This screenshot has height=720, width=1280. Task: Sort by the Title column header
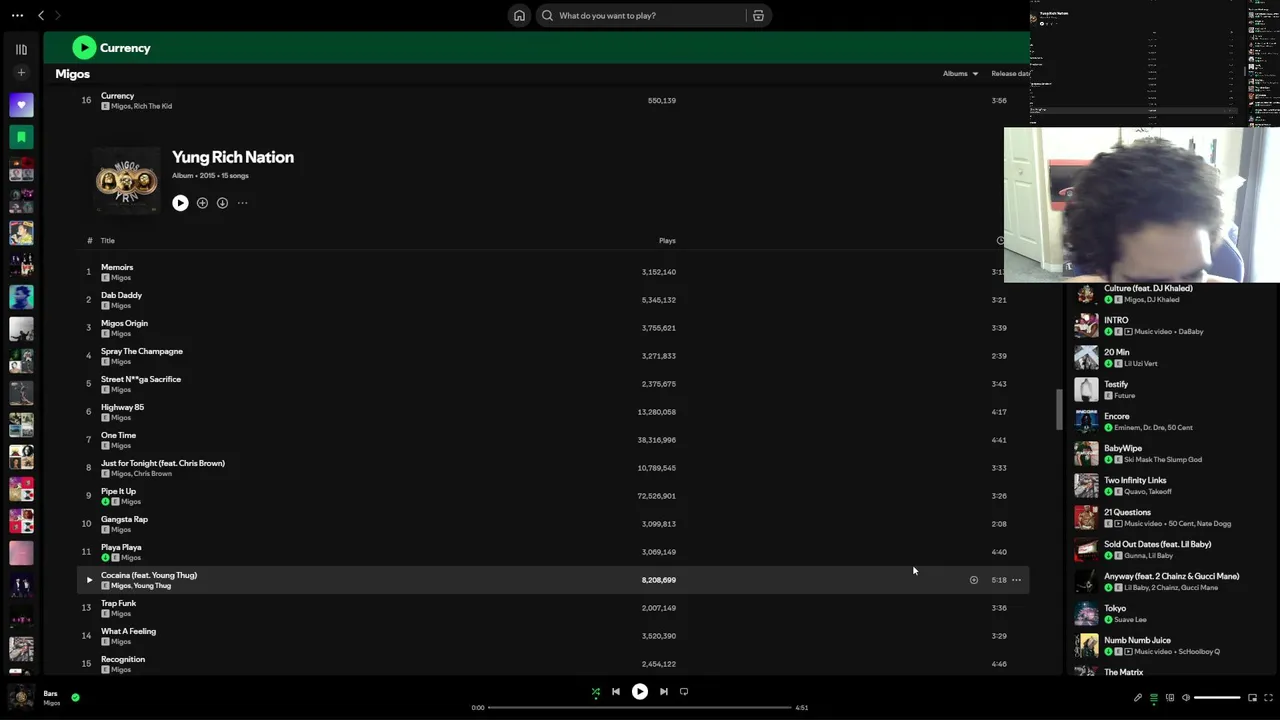(x=108, y=240)
